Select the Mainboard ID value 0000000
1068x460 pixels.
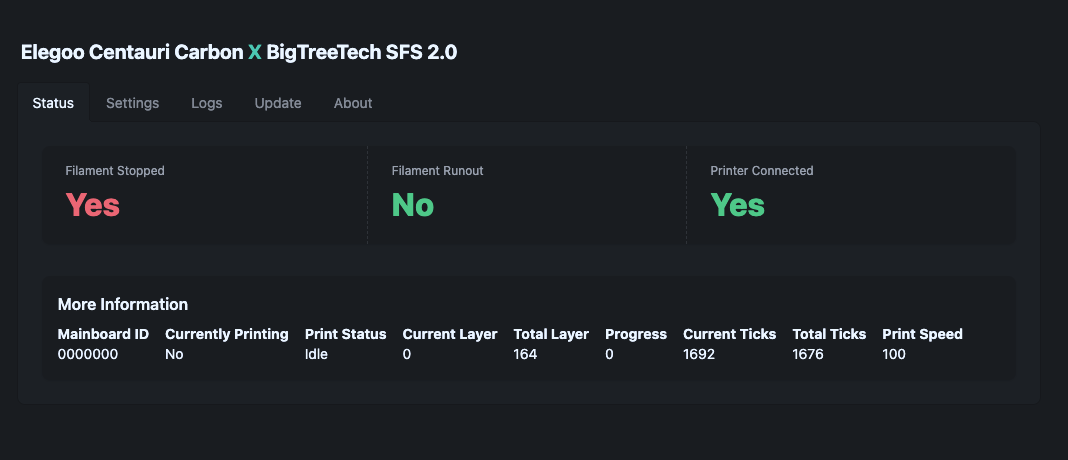point(88,354)
